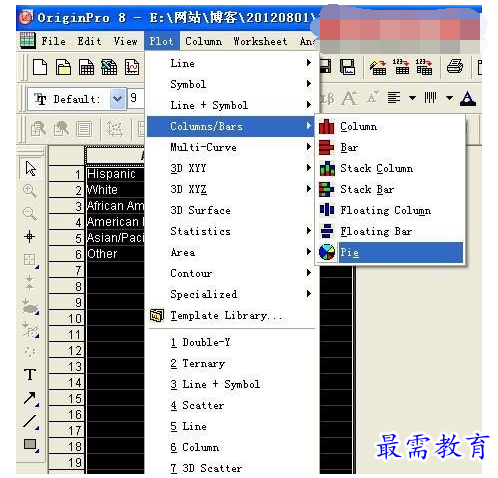Click the Import Single ASCII icon
The width and height of the screenshot is (498, 478).
tap(401, 67)
